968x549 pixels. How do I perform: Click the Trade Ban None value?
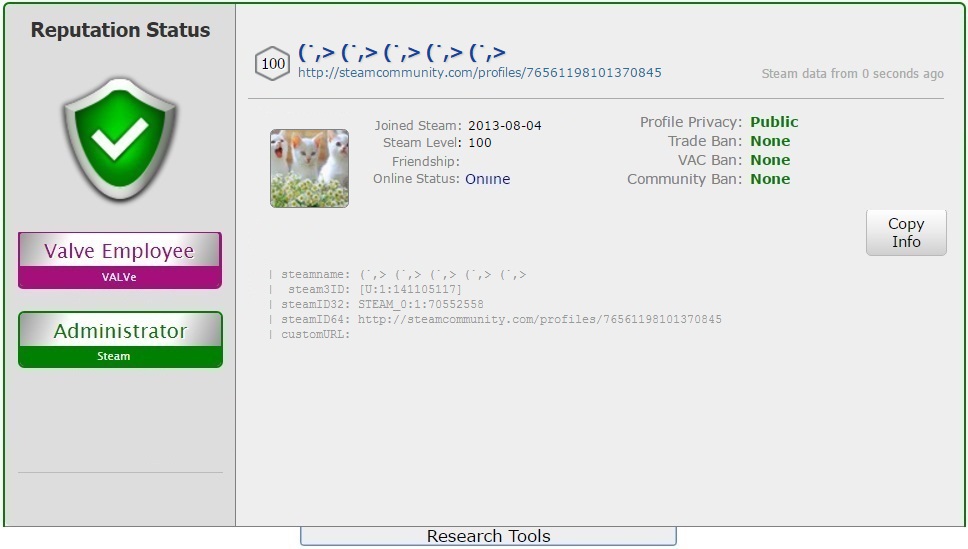[770, 141]
